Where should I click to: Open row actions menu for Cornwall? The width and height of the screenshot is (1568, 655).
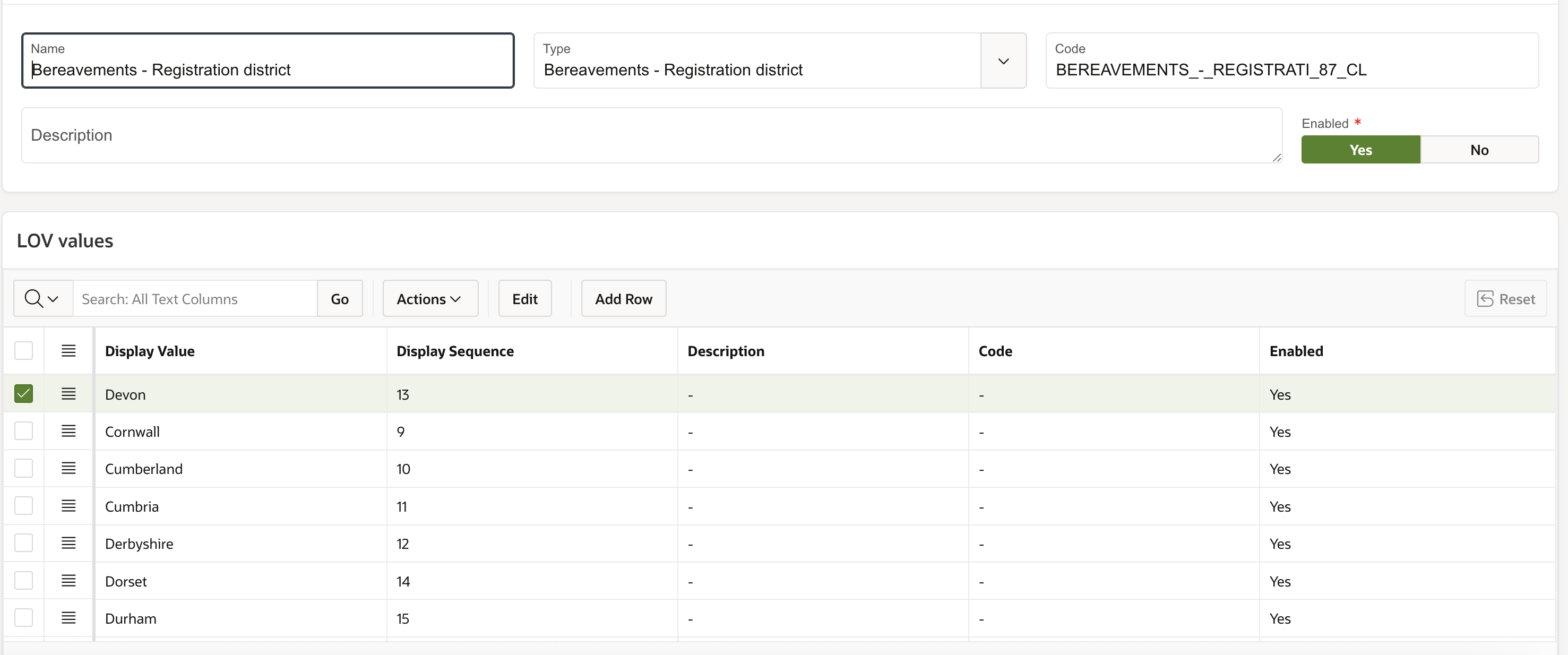pos(68,431)
